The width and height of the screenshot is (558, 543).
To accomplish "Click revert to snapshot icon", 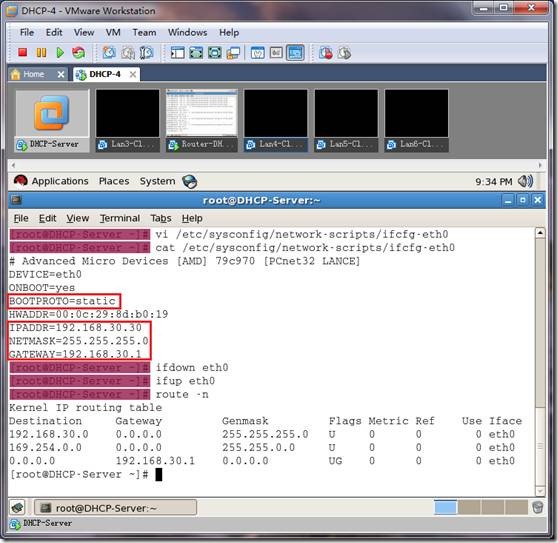I will 128,53.
